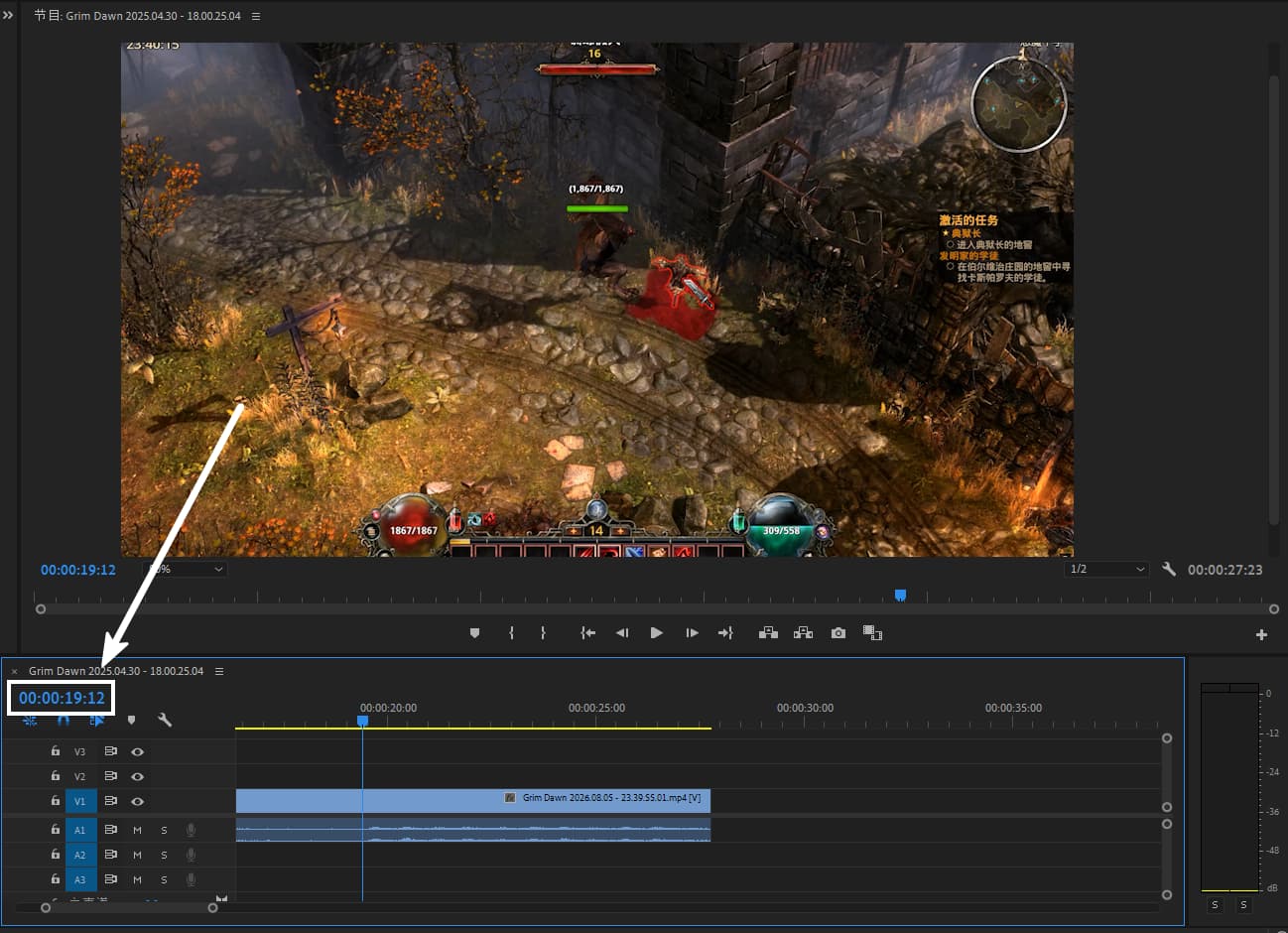This screenshot has width=1288, height=933.
Task: Hide track V3 output eye
Action: (x=138, y=751)
